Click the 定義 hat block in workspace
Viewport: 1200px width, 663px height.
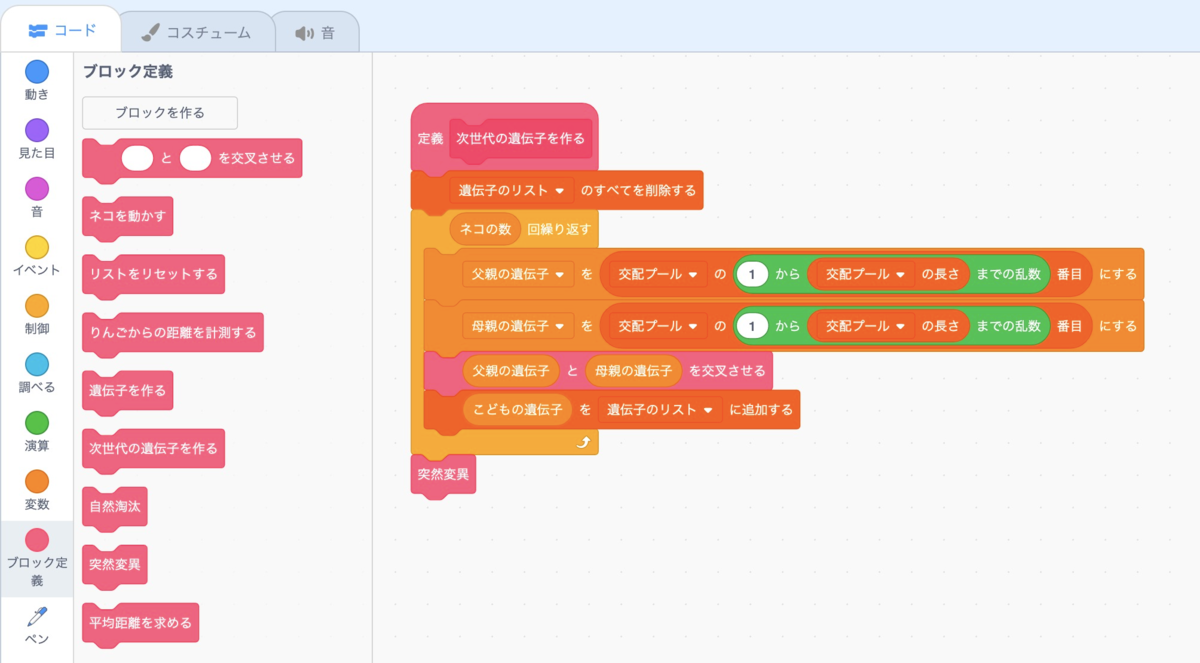(505, 138)
